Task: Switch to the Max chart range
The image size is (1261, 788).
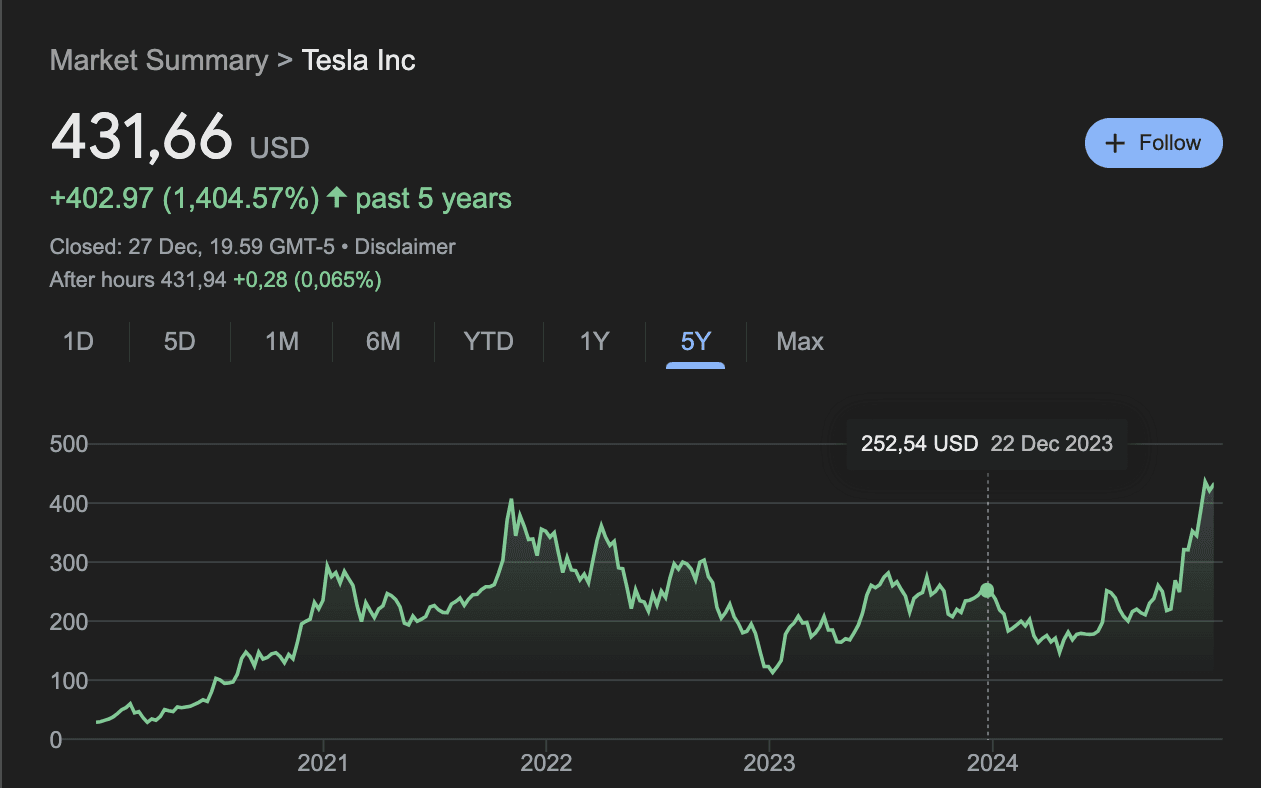Action: click(x=799, y=341)
